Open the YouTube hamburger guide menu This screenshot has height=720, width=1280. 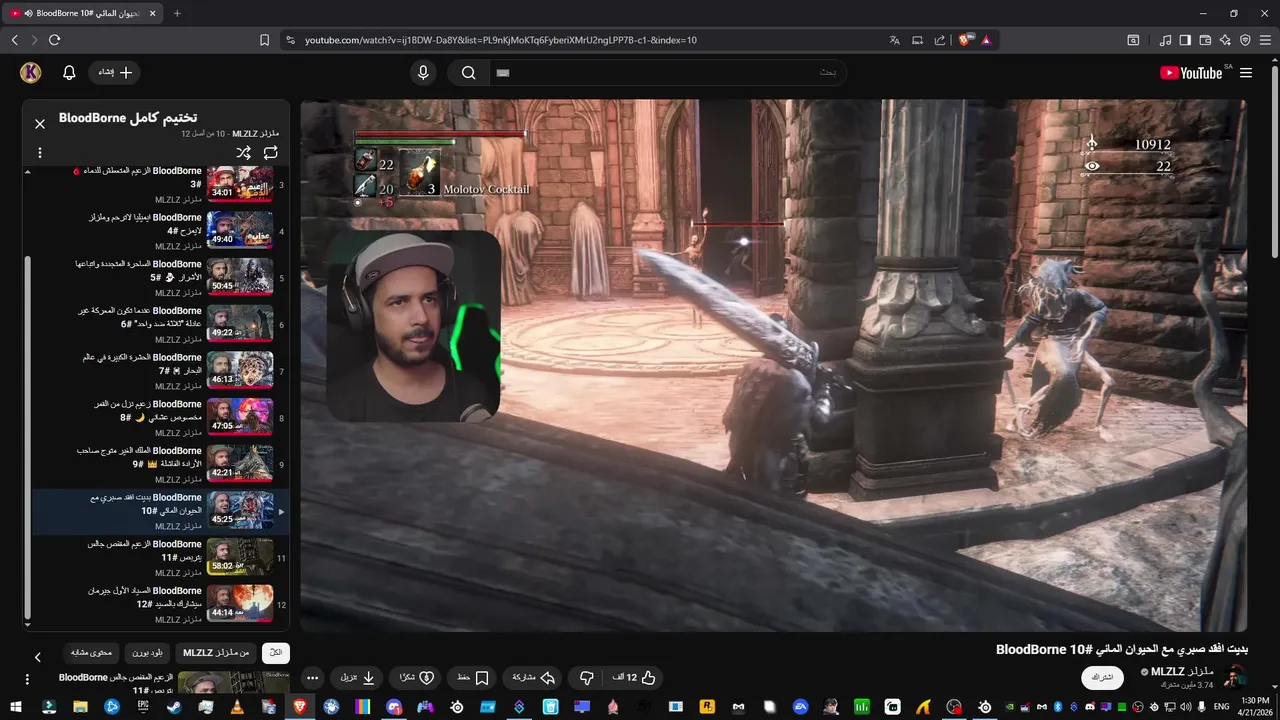[x=1246, y=73]
